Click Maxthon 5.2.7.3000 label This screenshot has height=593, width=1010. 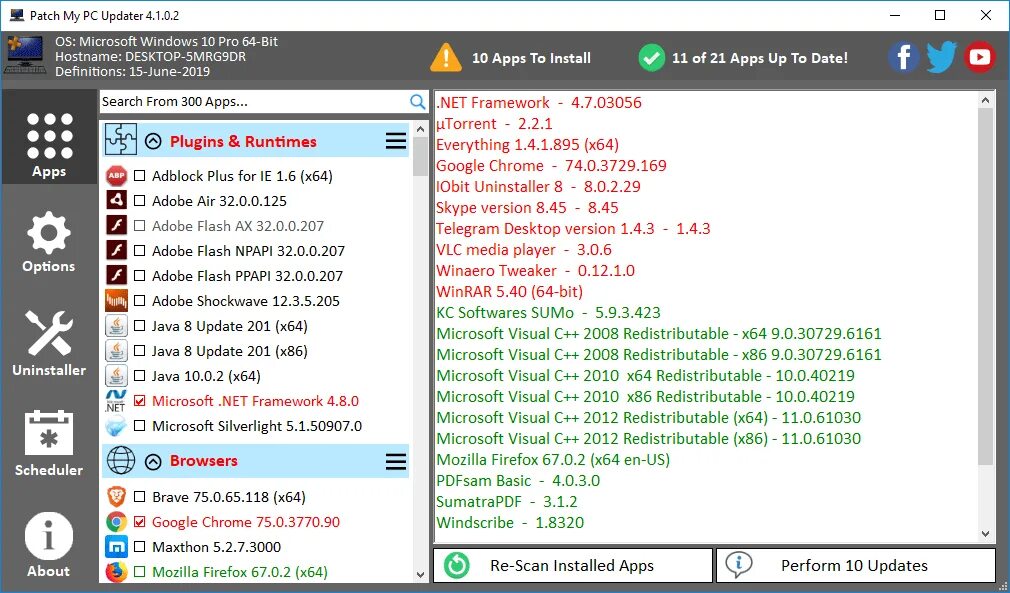[x=216, y=547]
